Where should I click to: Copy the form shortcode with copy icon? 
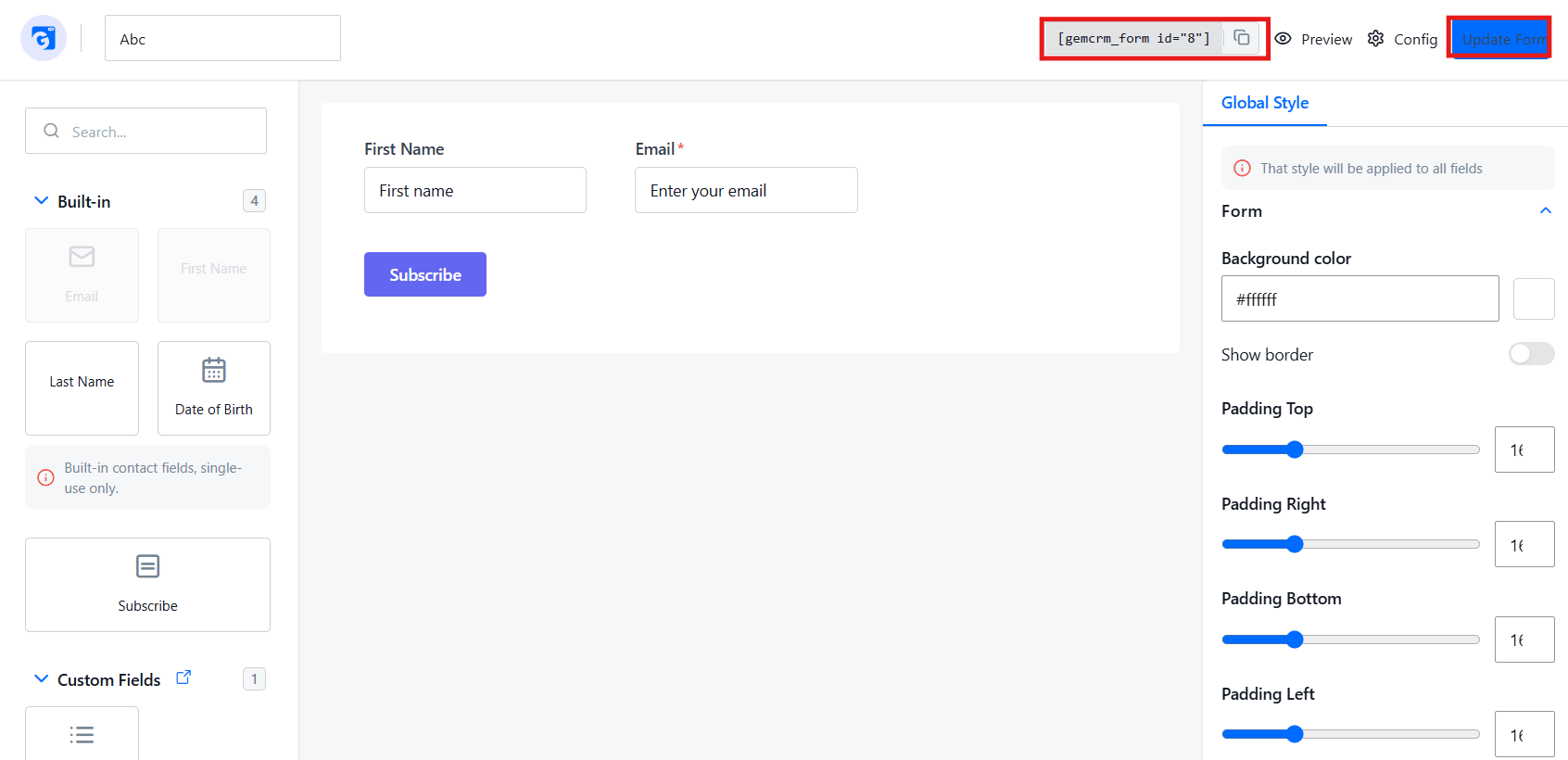(x=1242, y=38)
